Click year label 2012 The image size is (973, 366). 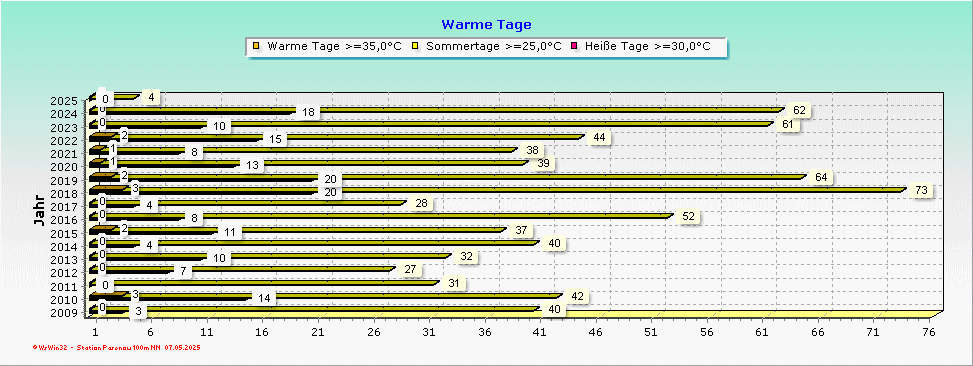(65, 273)
